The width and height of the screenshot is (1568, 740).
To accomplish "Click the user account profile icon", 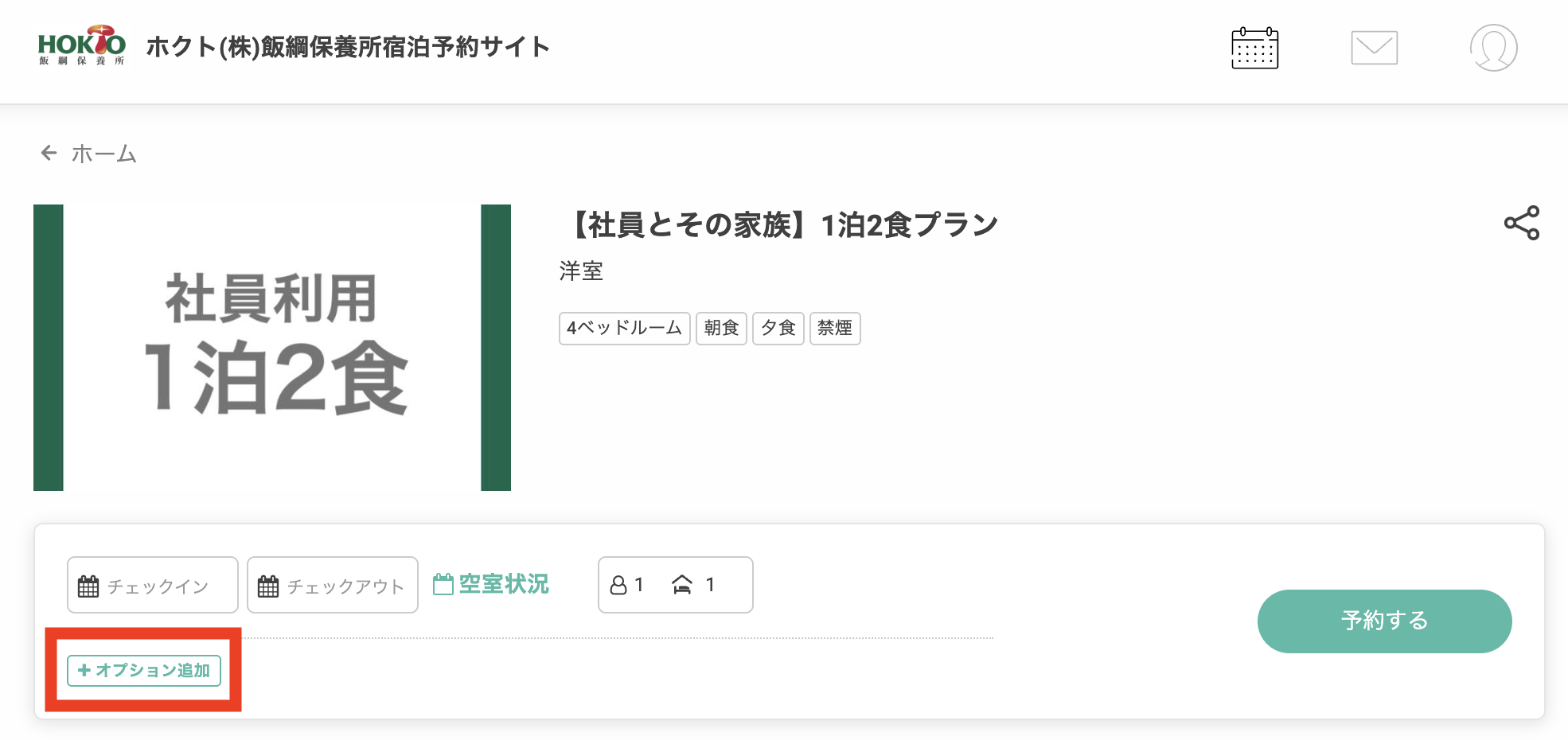I will pos(1495,48).
